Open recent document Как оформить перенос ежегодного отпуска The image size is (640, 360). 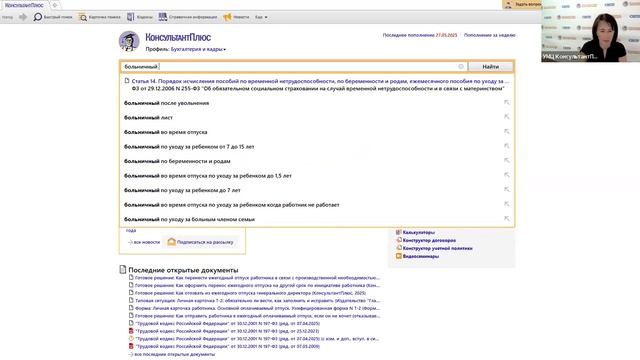257,285
